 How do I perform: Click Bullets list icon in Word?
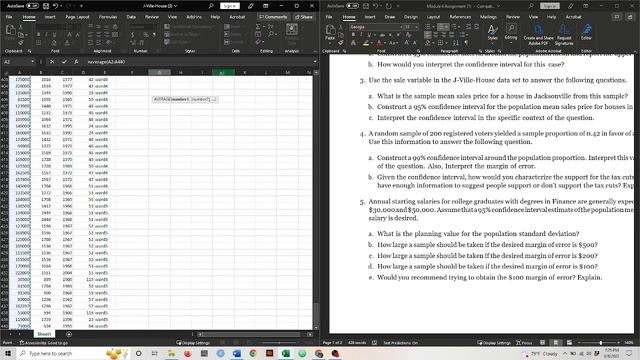pyautogui.click(x=427, y=27)
